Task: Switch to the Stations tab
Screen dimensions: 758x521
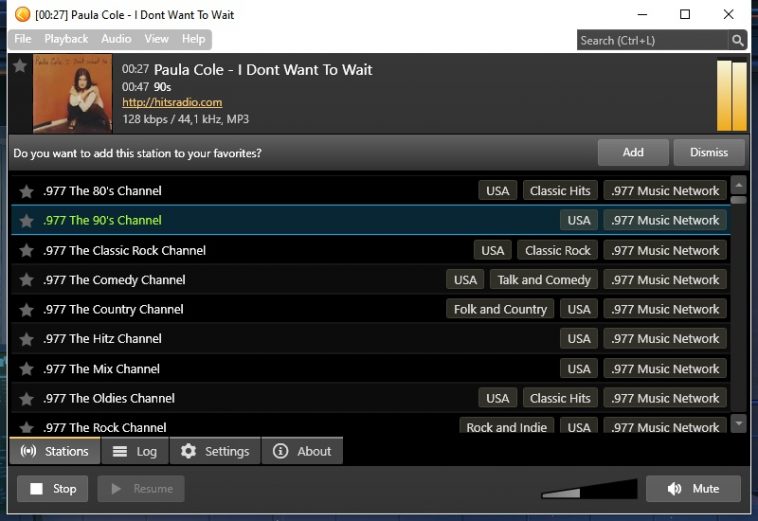Action: [x=55, y=451]
